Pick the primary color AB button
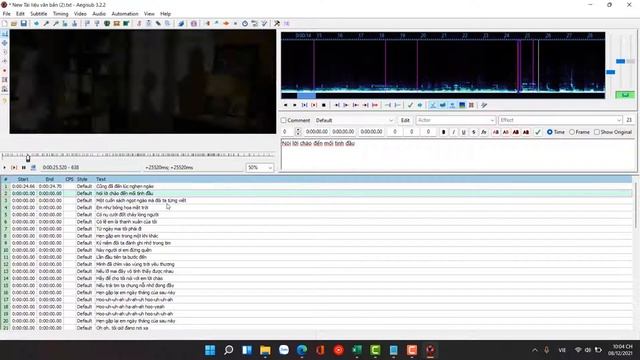Viewport: 640px width, 360px height. (x=496, y=132)
